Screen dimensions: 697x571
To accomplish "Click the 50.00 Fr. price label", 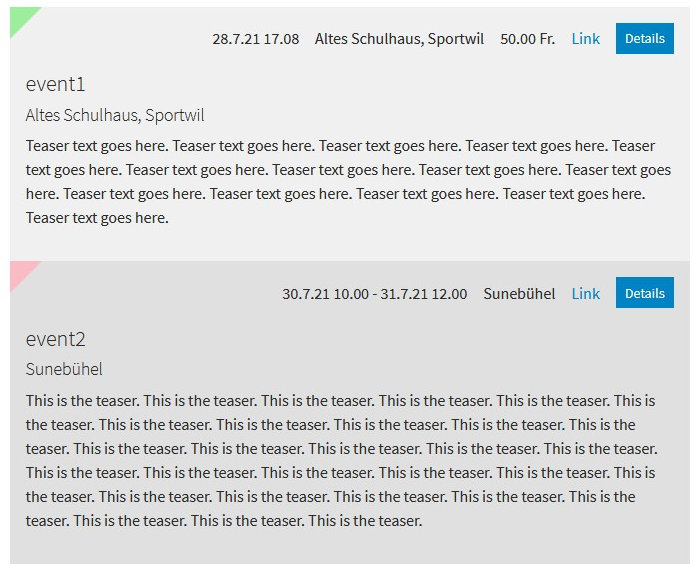I will click(x=528, y=39).
